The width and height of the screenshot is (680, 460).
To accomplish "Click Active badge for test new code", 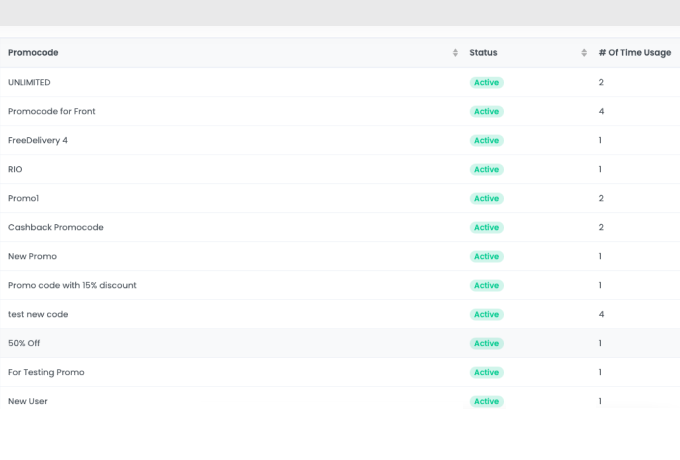I will (487, 314).
